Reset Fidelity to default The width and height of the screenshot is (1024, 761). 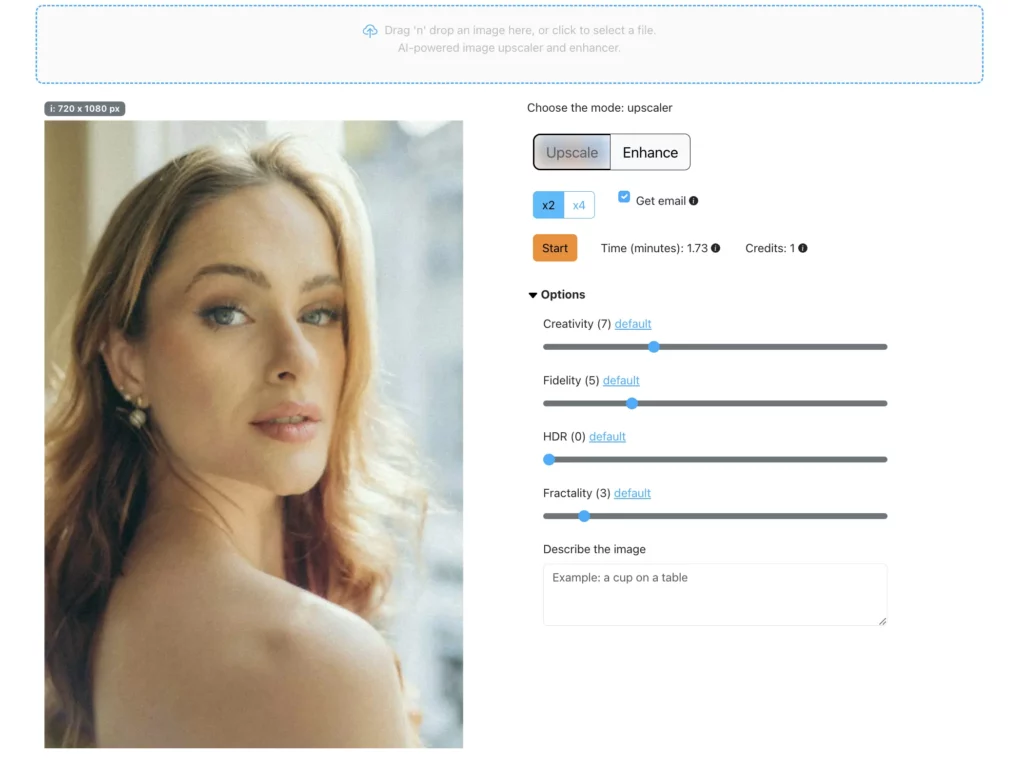click(621, 380)
